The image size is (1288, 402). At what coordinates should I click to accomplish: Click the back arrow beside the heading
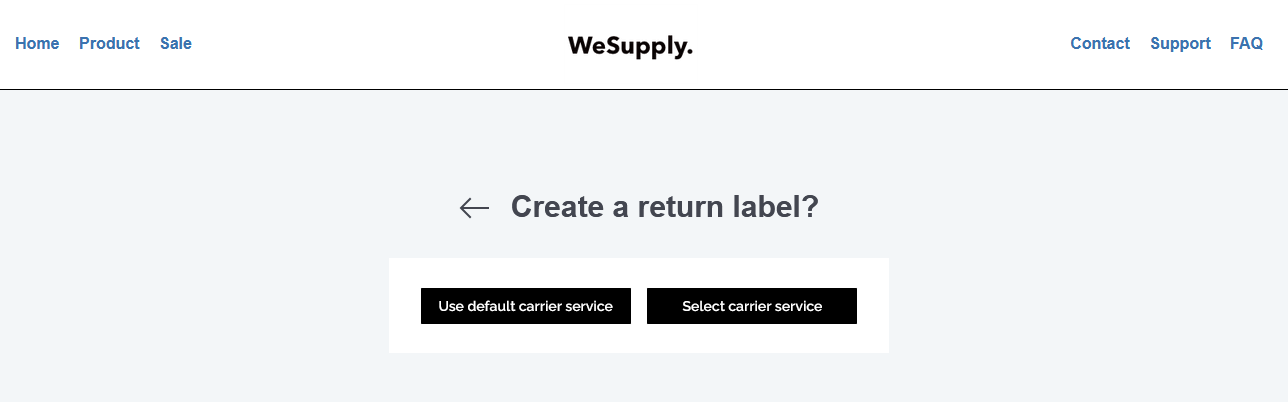tap(474, 208)
